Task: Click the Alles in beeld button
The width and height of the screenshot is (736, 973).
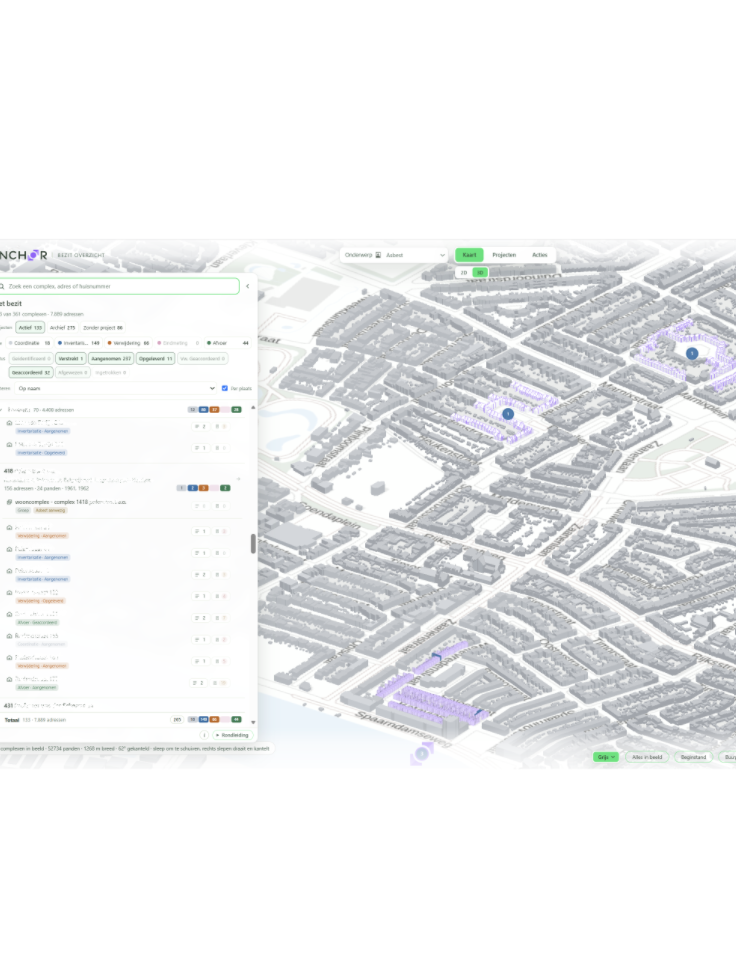Action: (647, 757)
